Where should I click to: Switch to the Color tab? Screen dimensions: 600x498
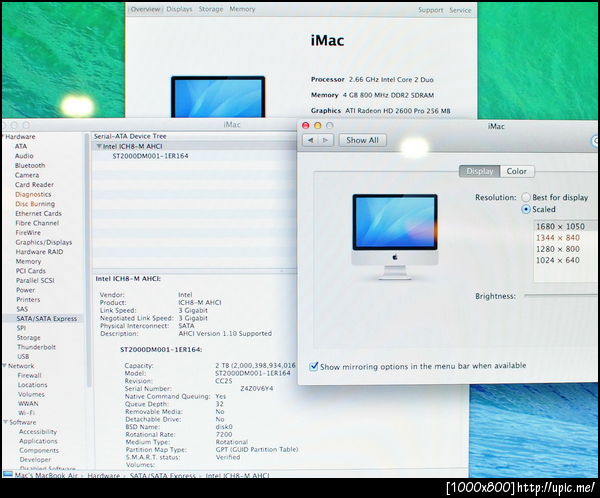pyautogui.click(x=517, y=171)
